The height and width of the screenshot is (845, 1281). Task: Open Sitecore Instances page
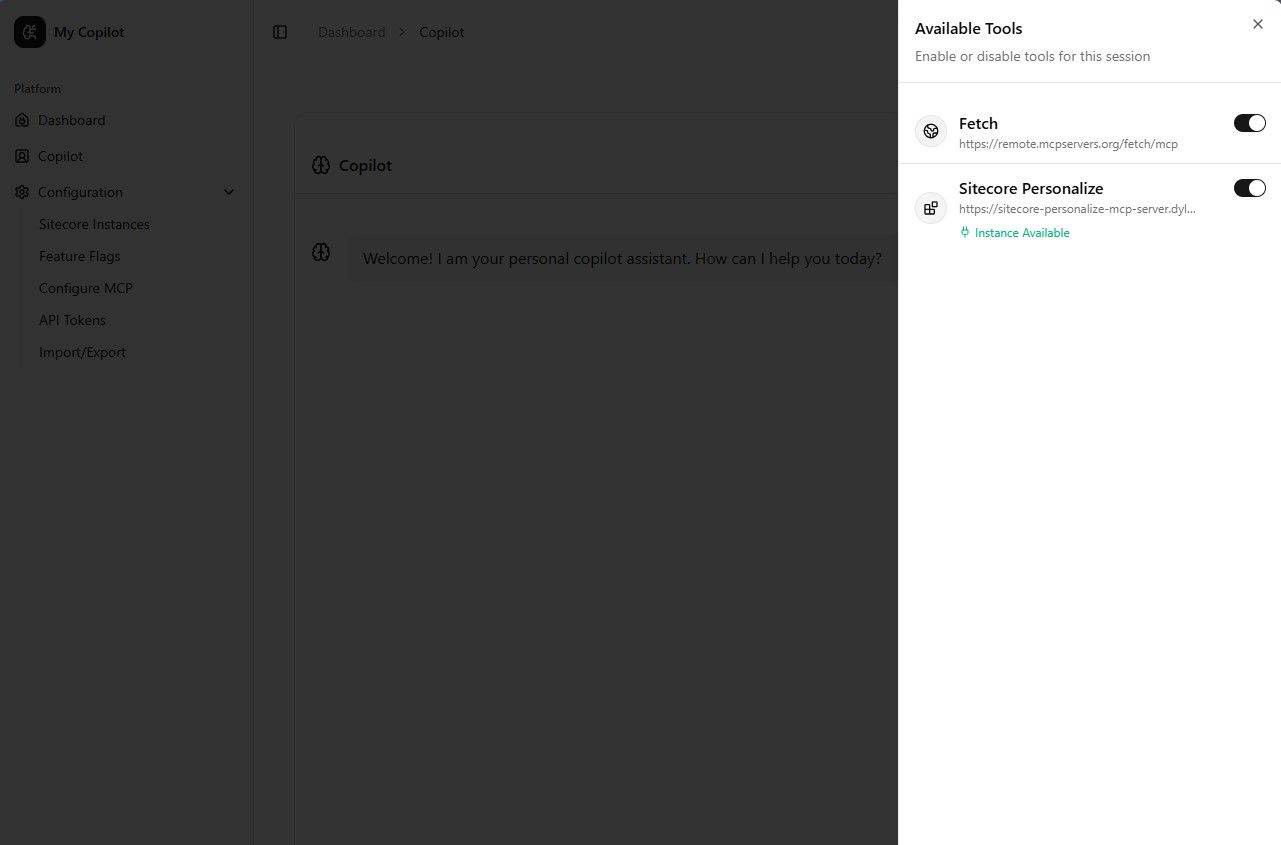[94, 224]
